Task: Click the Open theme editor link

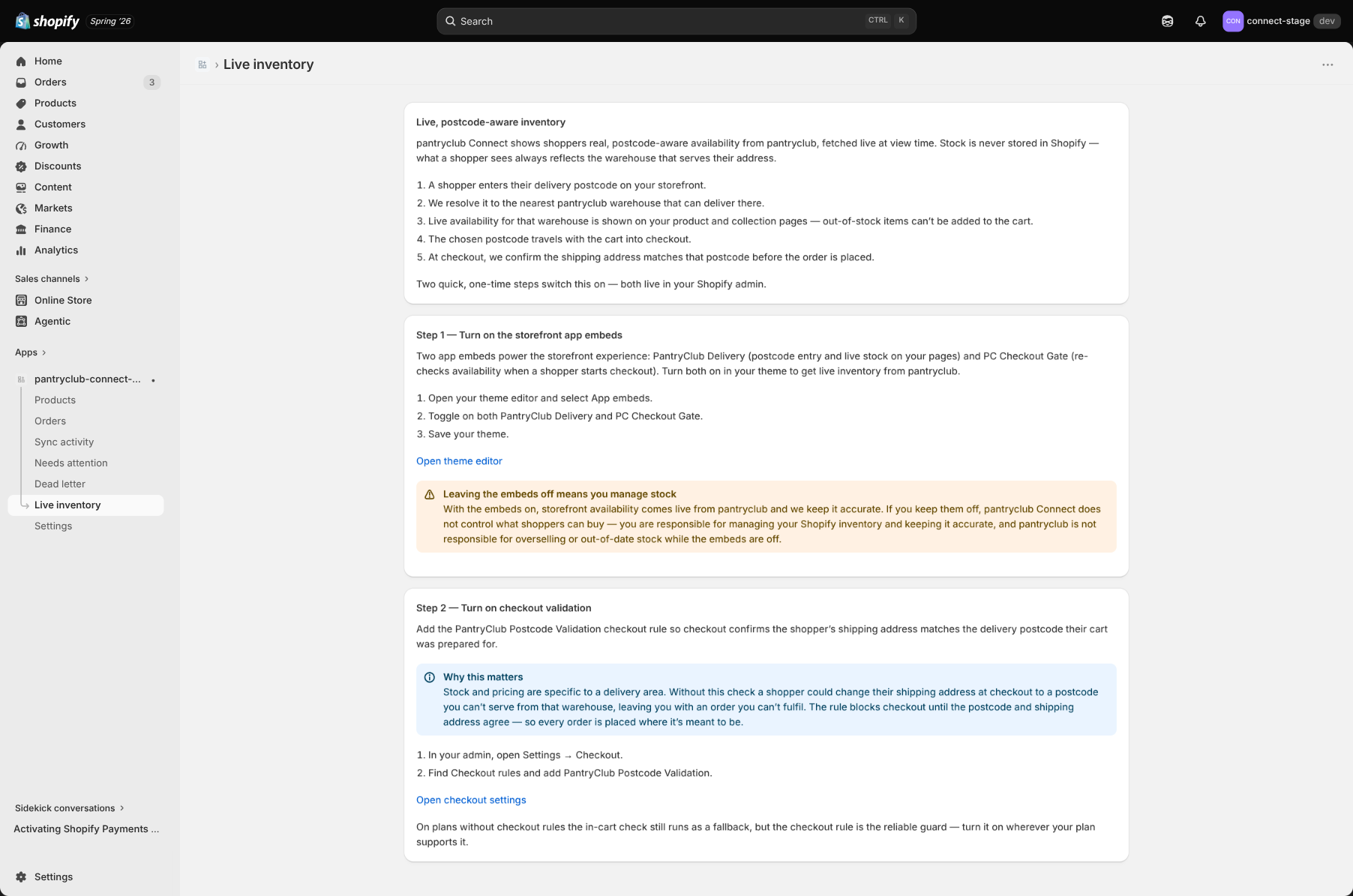Action: (x=459, y=462)
